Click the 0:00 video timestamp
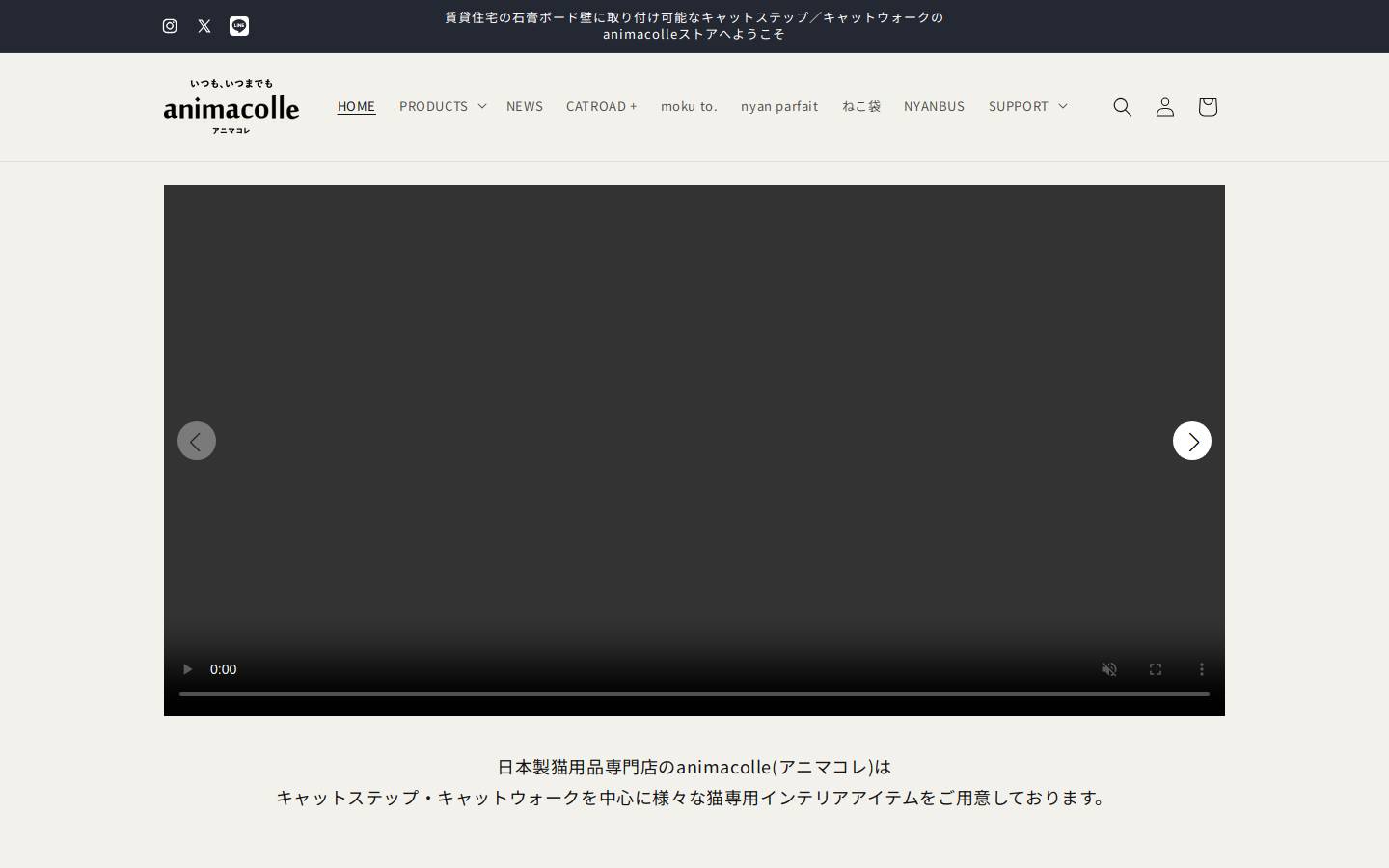Viewport: 1389px width, 868px height. 224,669
